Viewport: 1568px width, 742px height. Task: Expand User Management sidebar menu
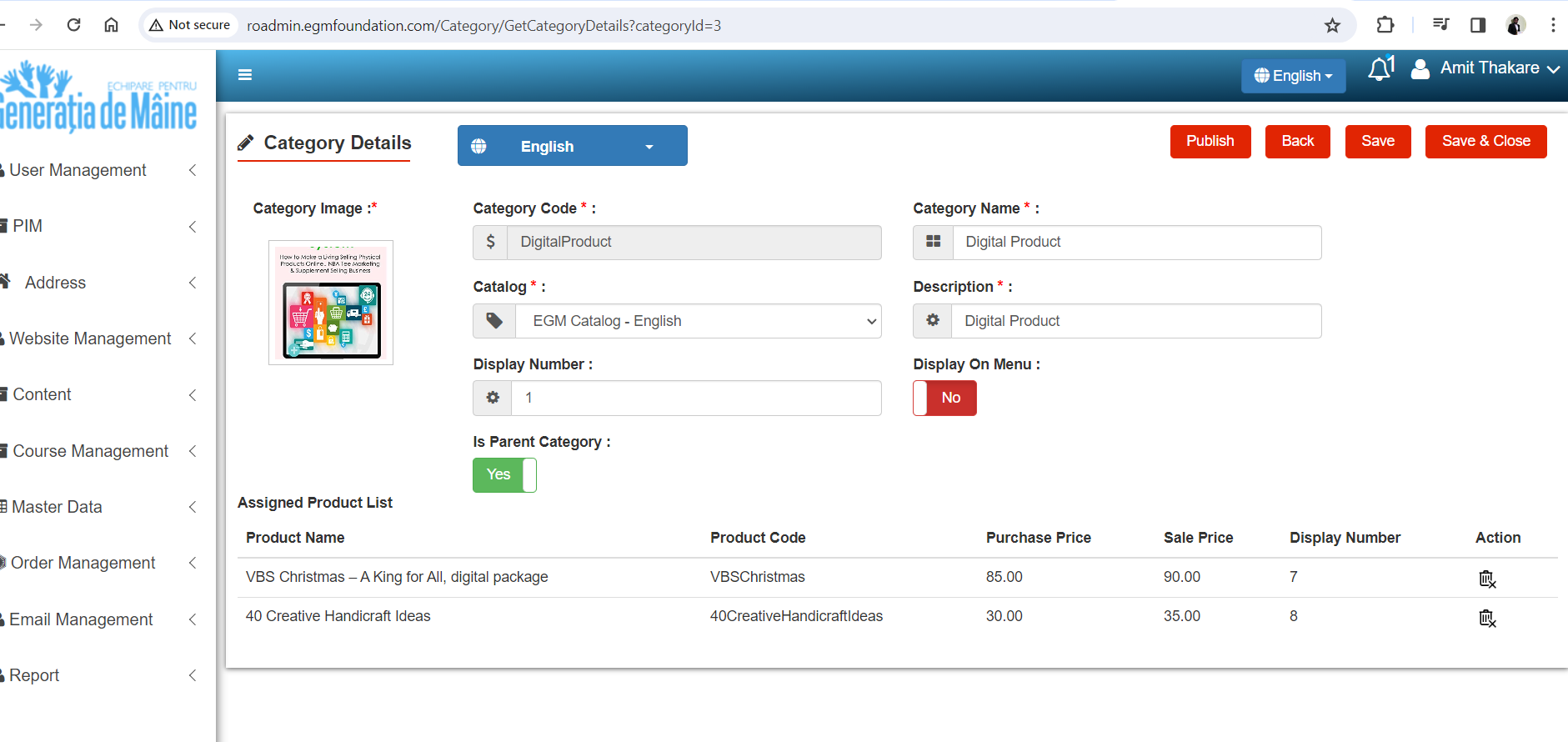pyautogui.click(x=98, y=170)
